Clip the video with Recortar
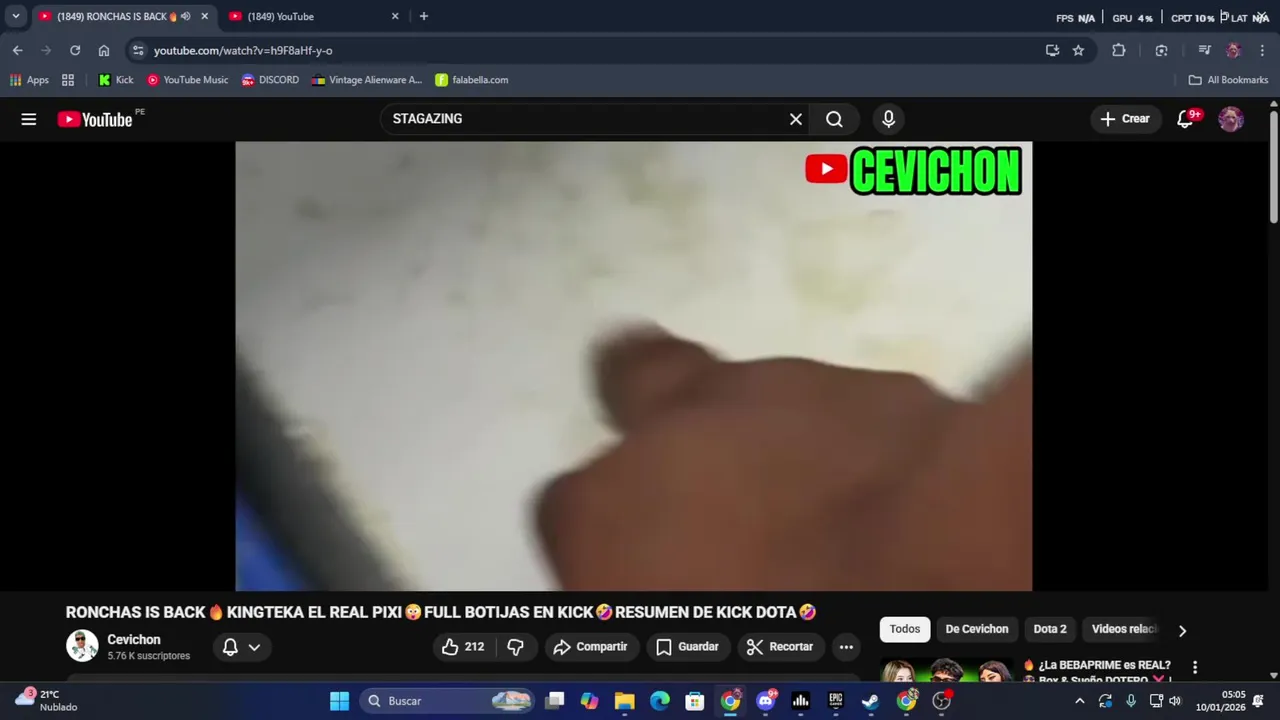The height and width of the screenshot is (720, 1280). pos(781,647)
